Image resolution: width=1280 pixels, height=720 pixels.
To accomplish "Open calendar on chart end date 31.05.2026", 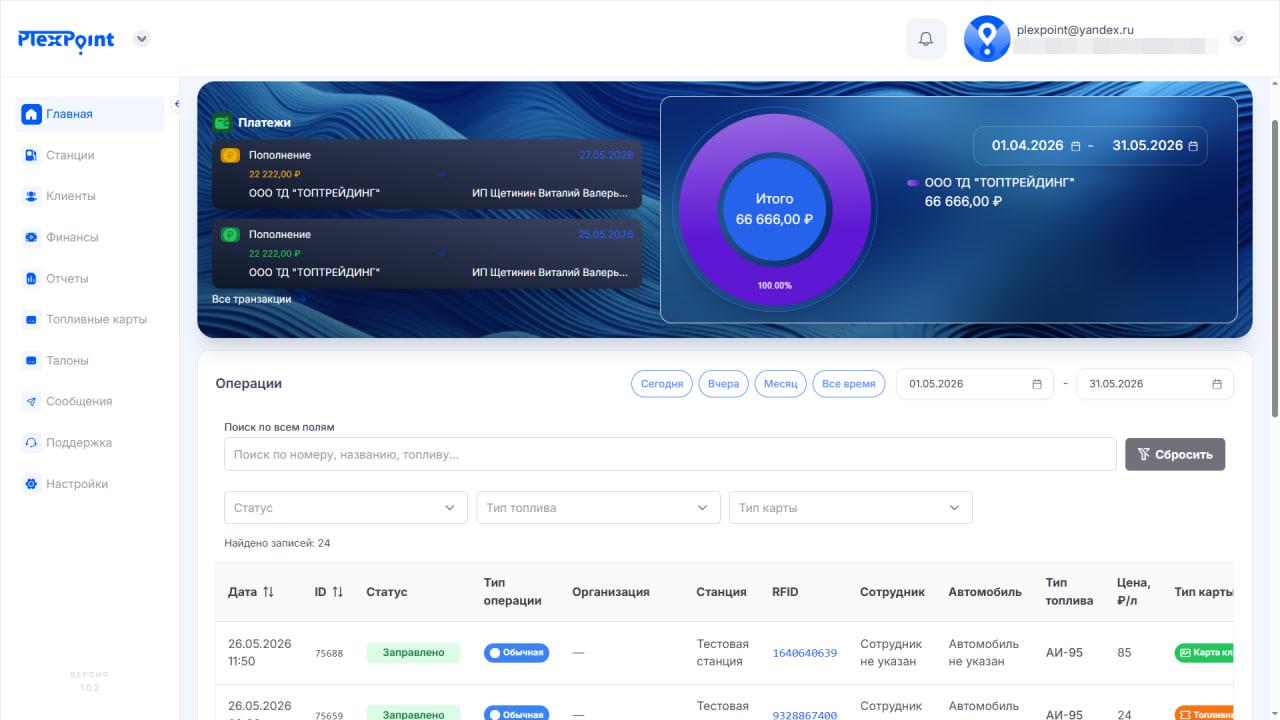I will 1193,146.
